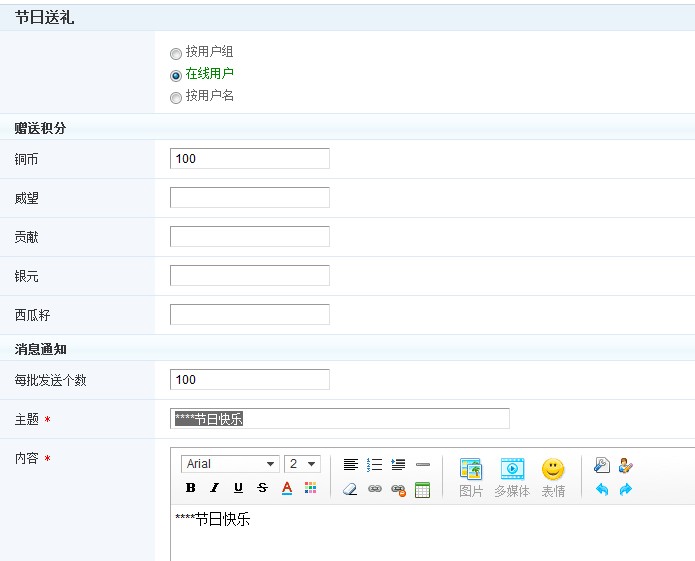Click the 每批发送个数 input field
The image size is (695, 561).
[250, 380]
